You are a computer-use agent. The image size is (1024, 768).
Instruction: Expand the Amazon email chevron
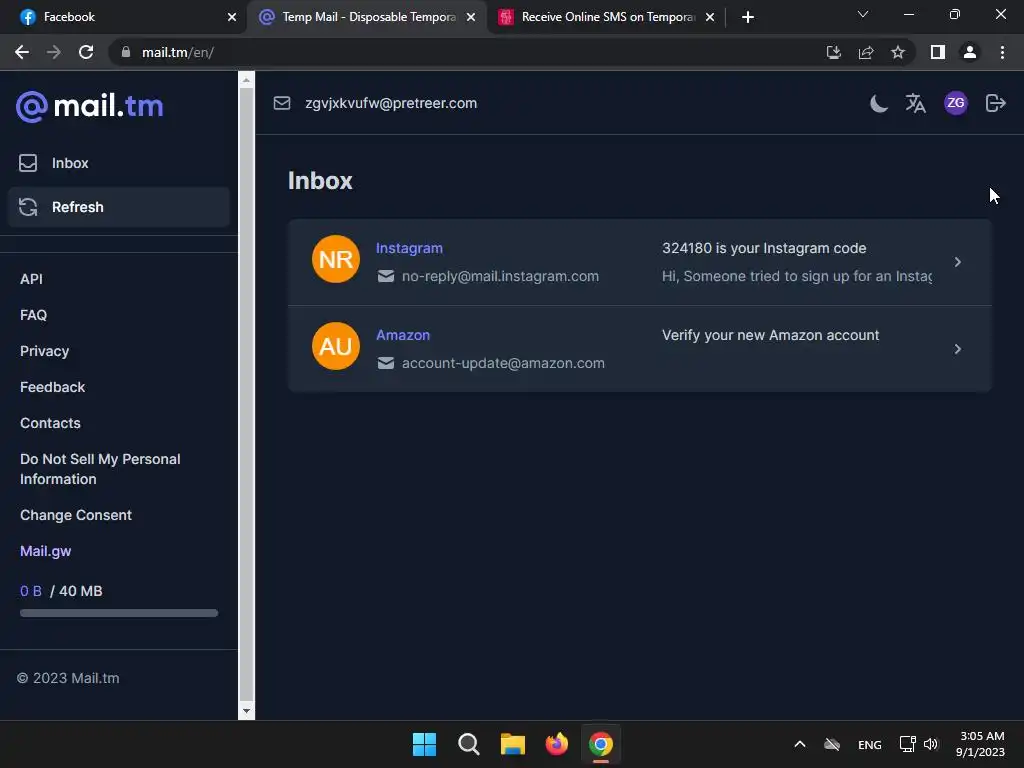click(x=957, y=349)
